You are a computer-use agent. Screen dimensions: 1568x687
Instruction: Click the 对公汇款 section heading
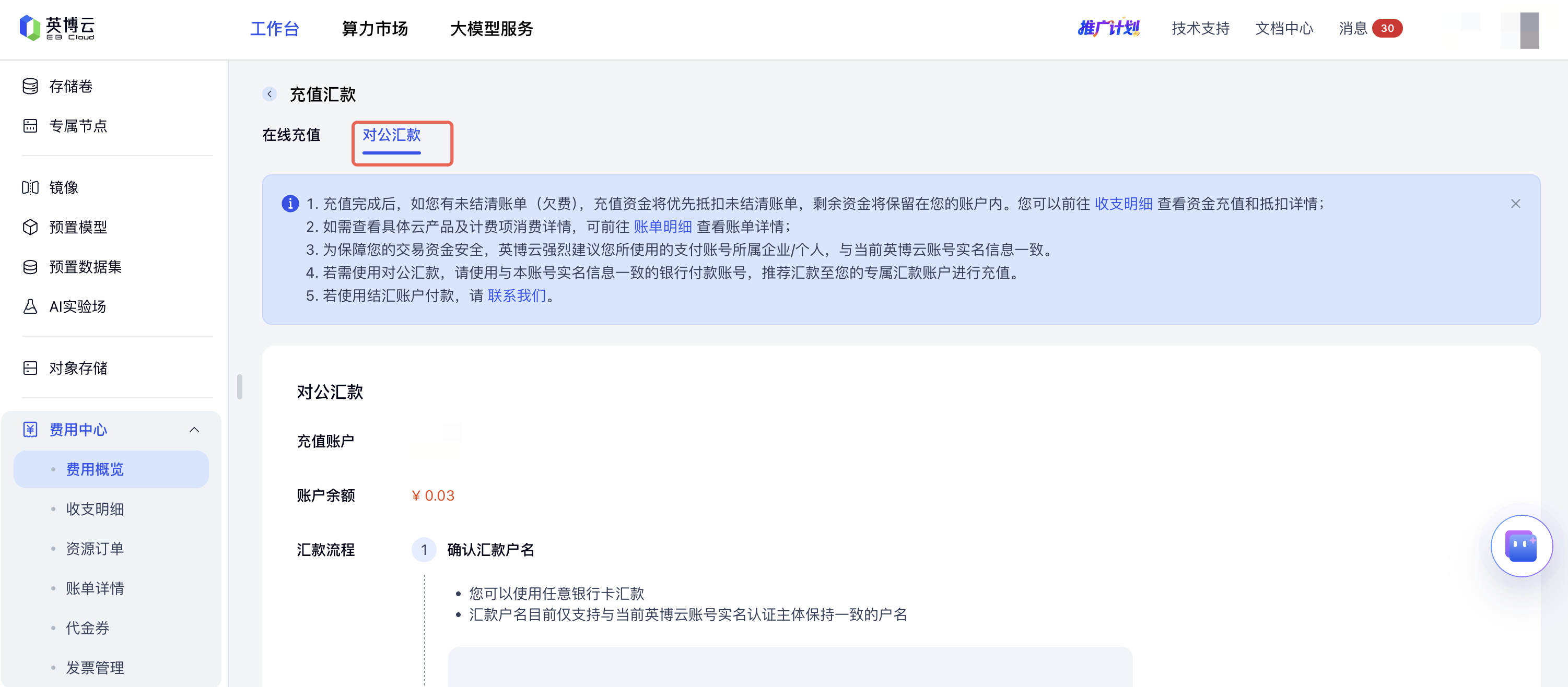click(330, 392)
